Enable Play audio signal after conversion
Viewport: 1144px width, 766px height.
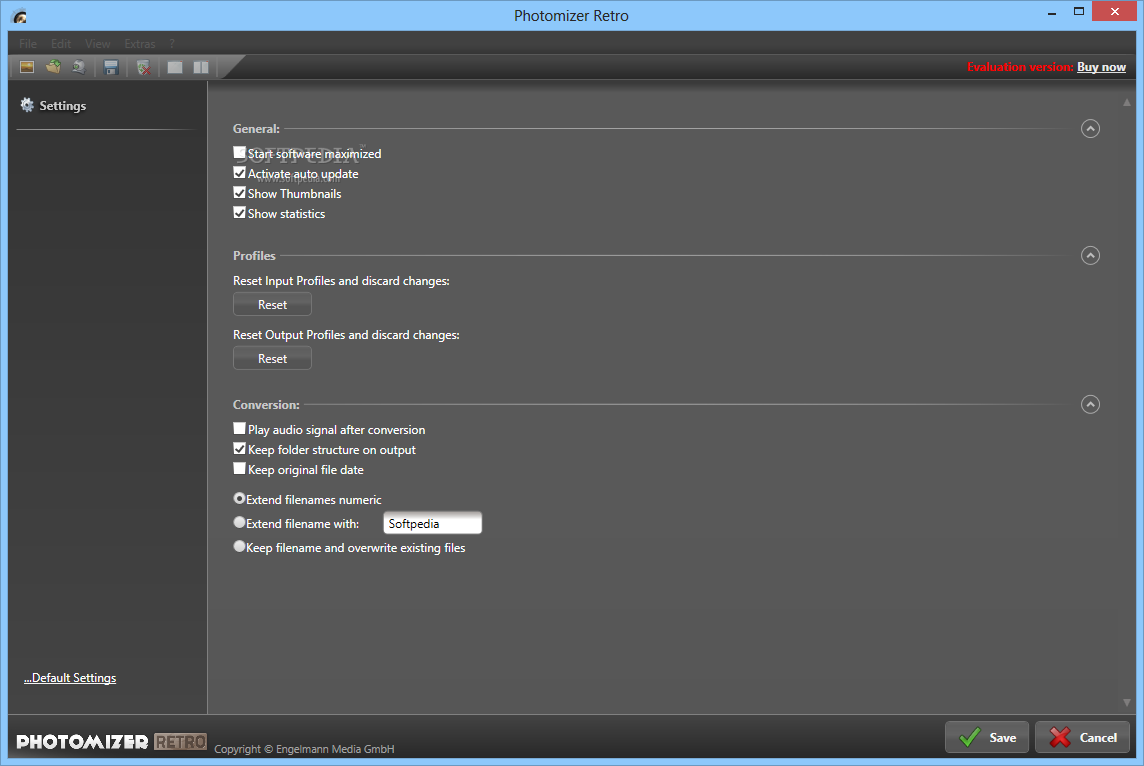point(239,428)
